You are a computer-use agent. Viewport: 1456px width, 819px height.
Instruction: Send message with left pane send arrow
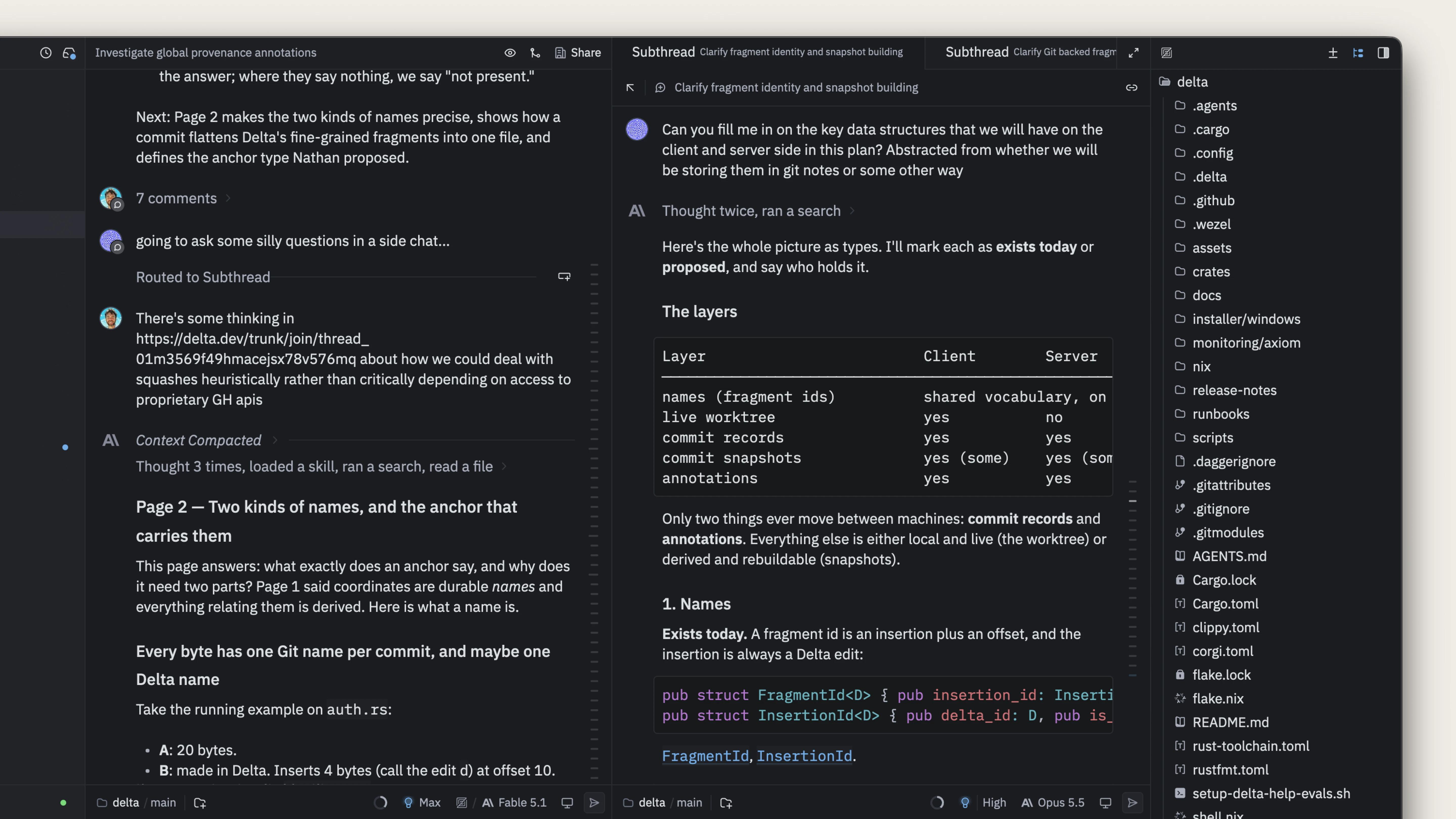point(594,803)
